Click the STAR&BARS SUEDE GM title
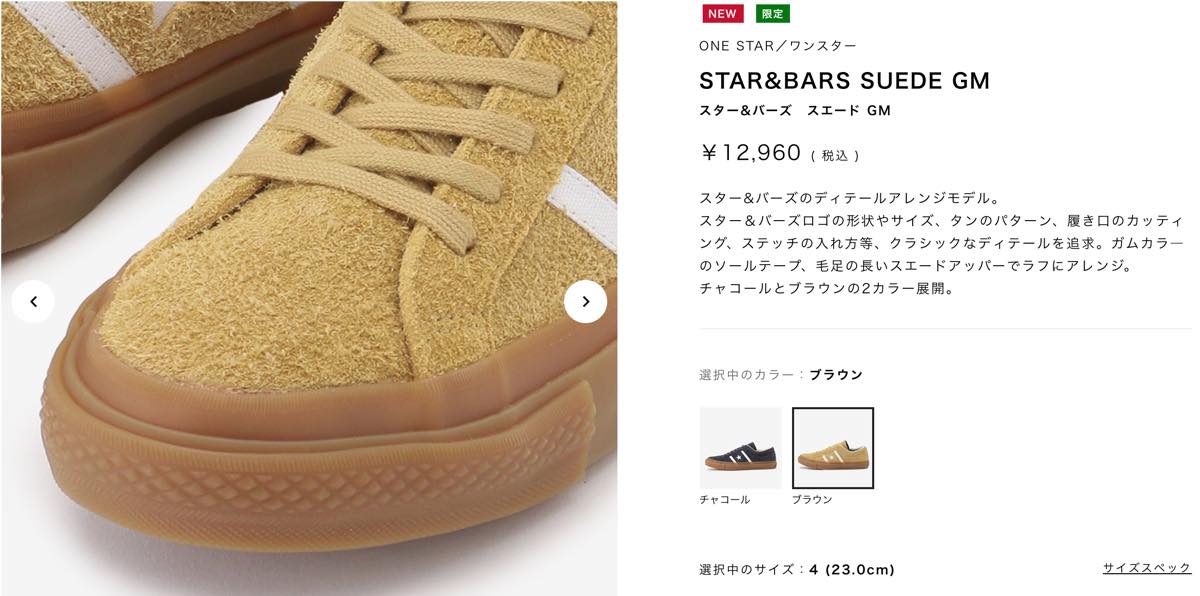Viewport: 1200px width, 596px height. (x=845, y=81)
